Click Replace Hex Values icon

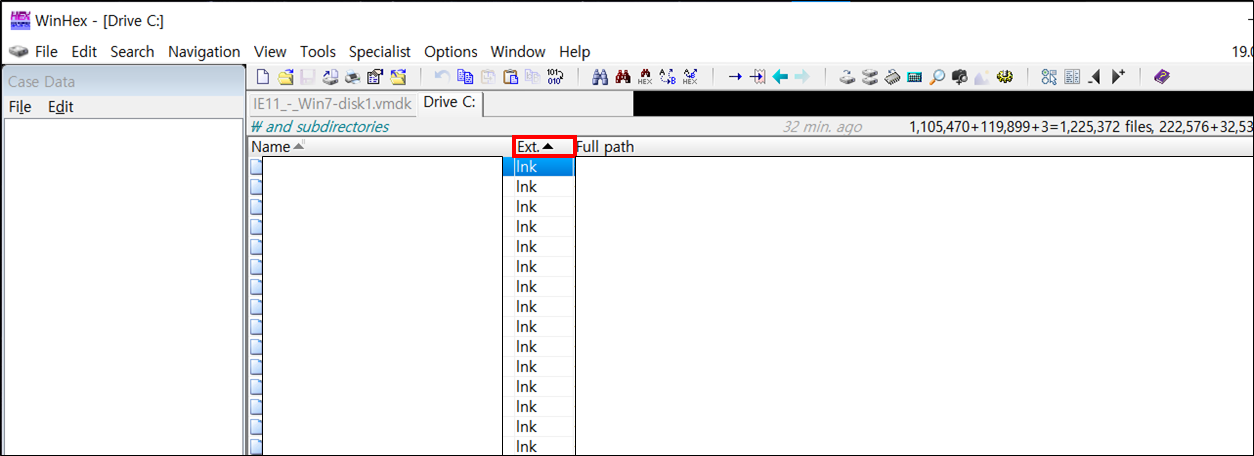690,76
